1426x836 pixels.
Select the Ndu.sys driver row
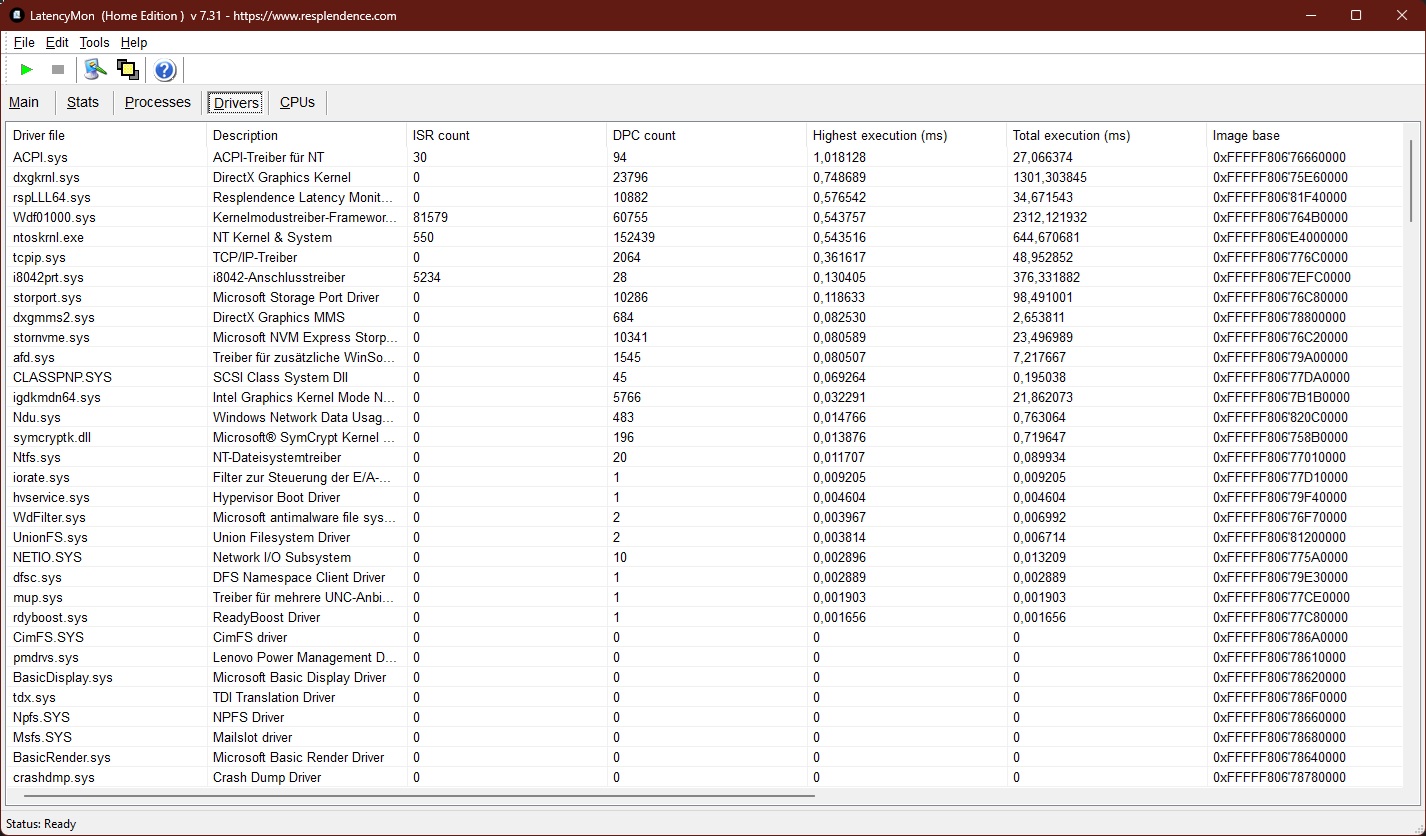click(x=705, y=417)
